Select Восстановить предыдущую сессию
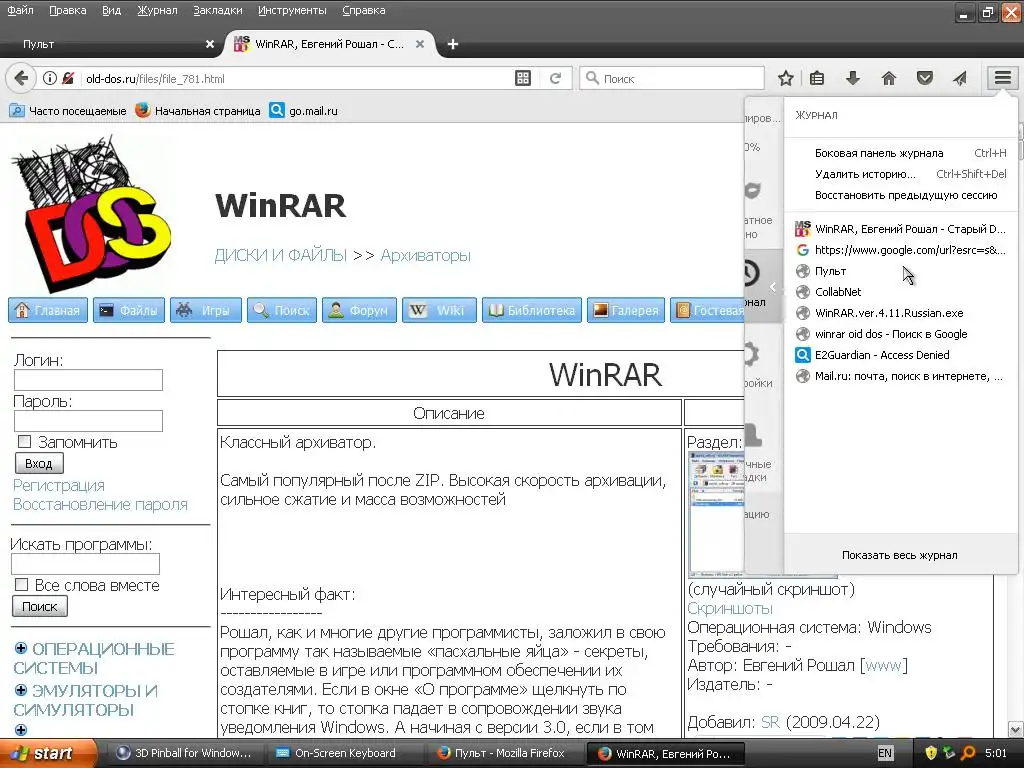The image size is (1024, 768). (901, 195)
